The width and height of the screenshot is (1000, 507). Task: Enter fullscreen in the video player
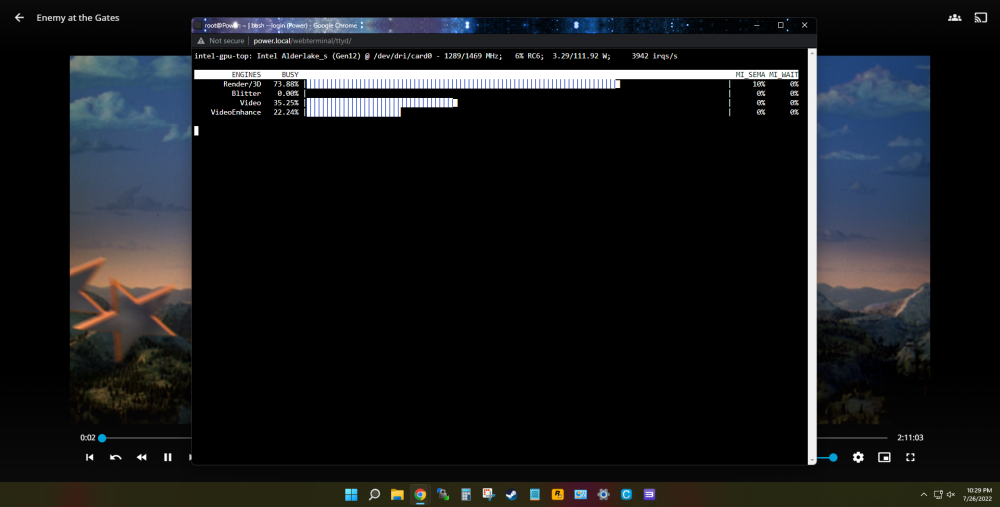(x=910, y=457)
